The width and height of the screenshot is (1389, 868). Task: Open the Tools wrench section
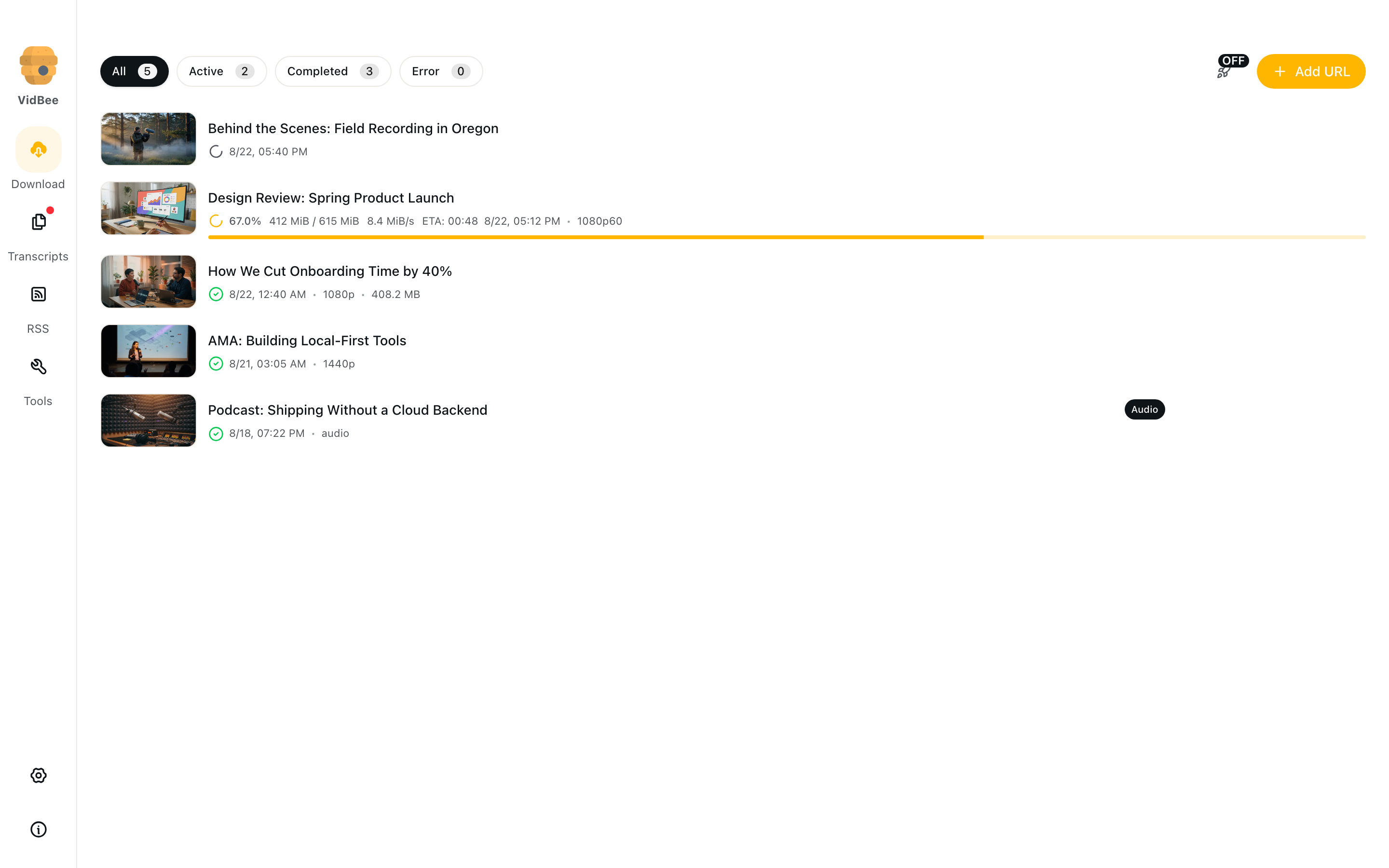[39, 366]
